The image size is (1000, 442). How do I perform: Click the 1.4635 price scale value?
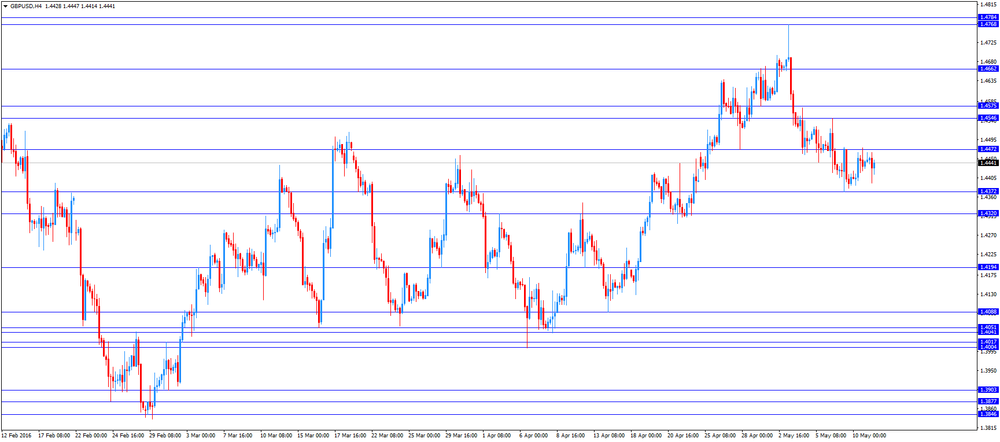(987, 81)
